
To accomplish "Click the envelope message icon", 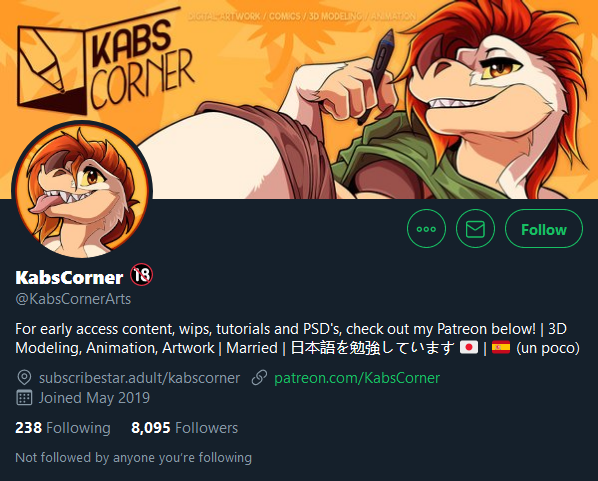I will point(475,229).
